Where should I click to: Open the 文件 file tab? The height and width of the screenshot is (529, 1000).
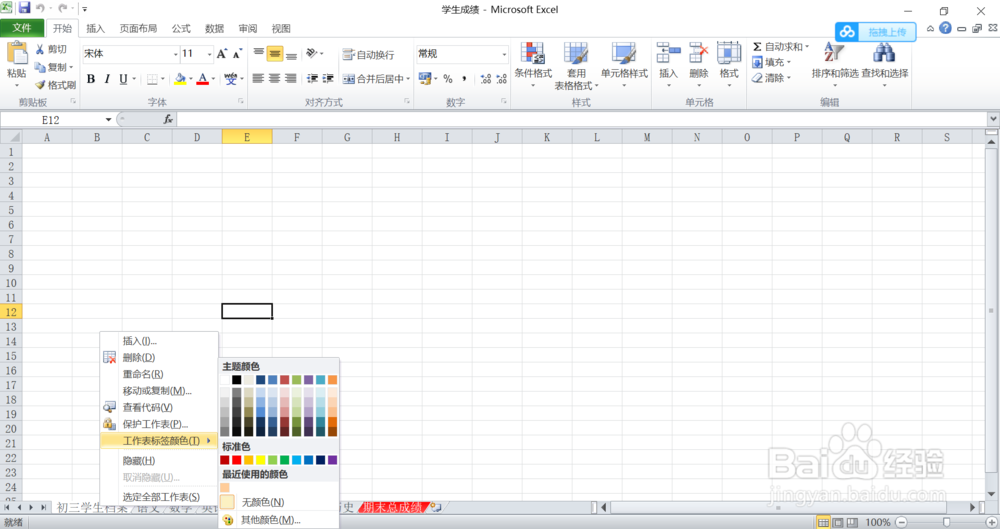(22, 28)
